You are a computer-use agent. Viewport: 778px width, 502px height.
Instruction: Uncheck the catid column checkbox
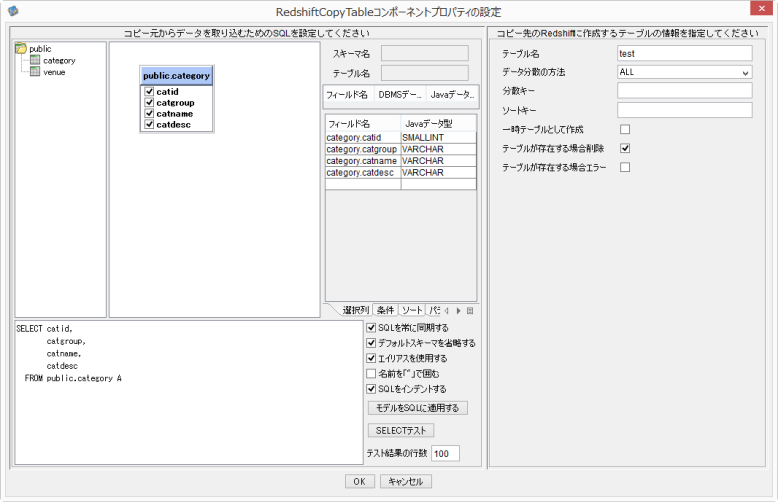click(x=149, y=92)
